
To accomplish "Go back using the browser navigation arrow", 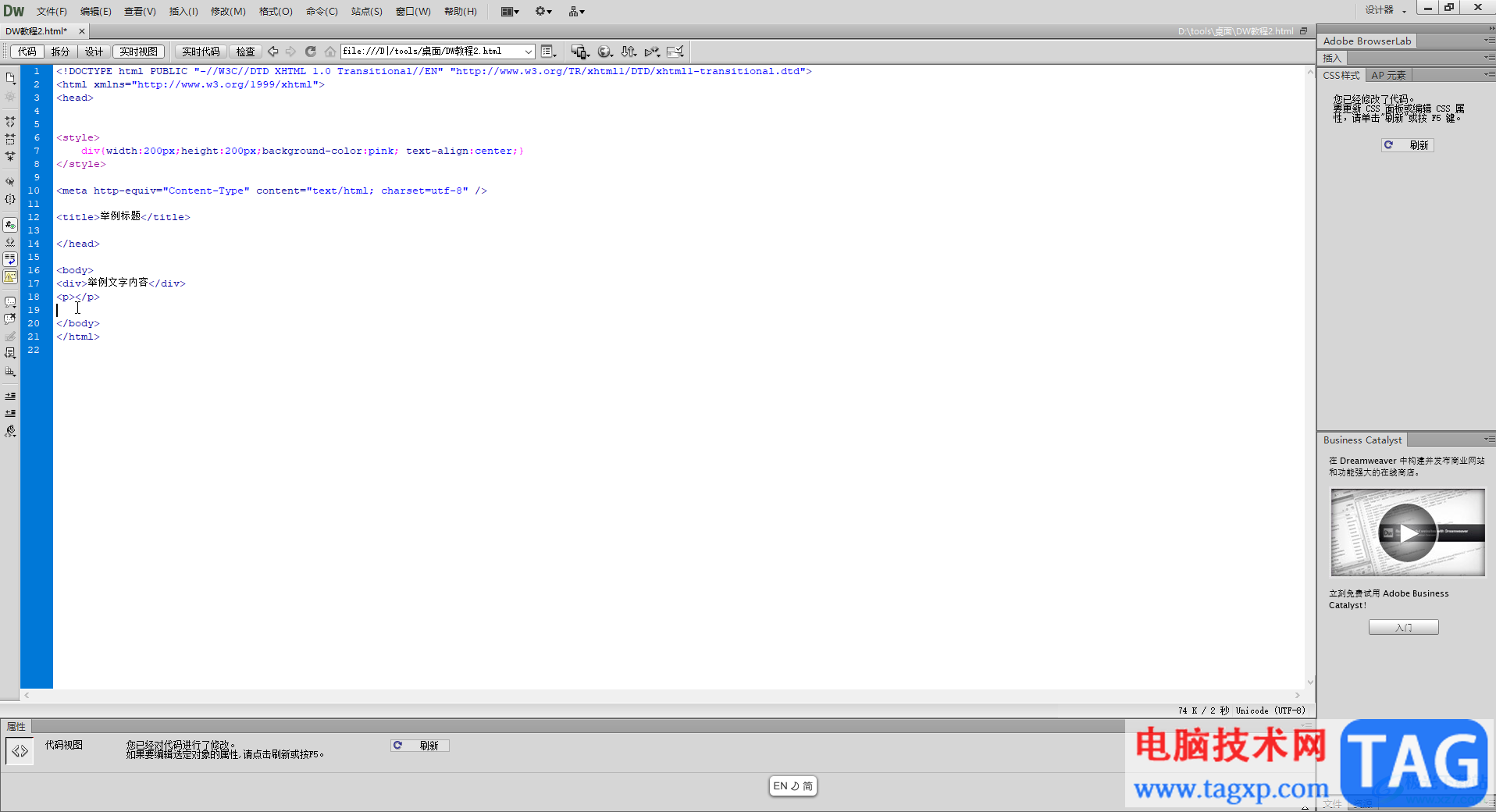I will (273, 52).
